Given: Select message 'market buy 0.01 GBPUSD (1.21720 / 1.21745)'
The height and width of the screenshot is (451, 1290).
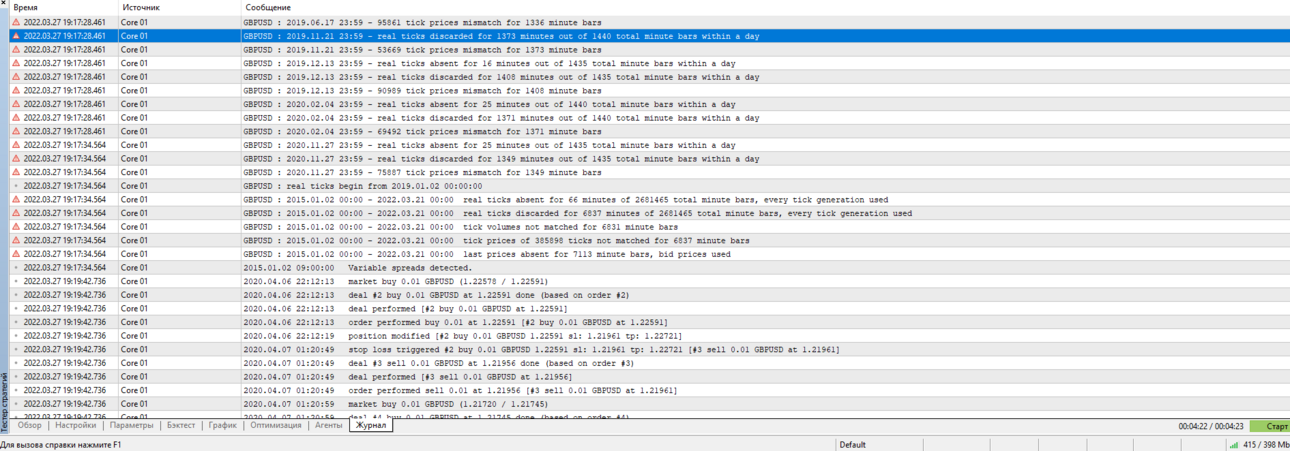Looking at the screenshot, I should click(x=449, y=404).
